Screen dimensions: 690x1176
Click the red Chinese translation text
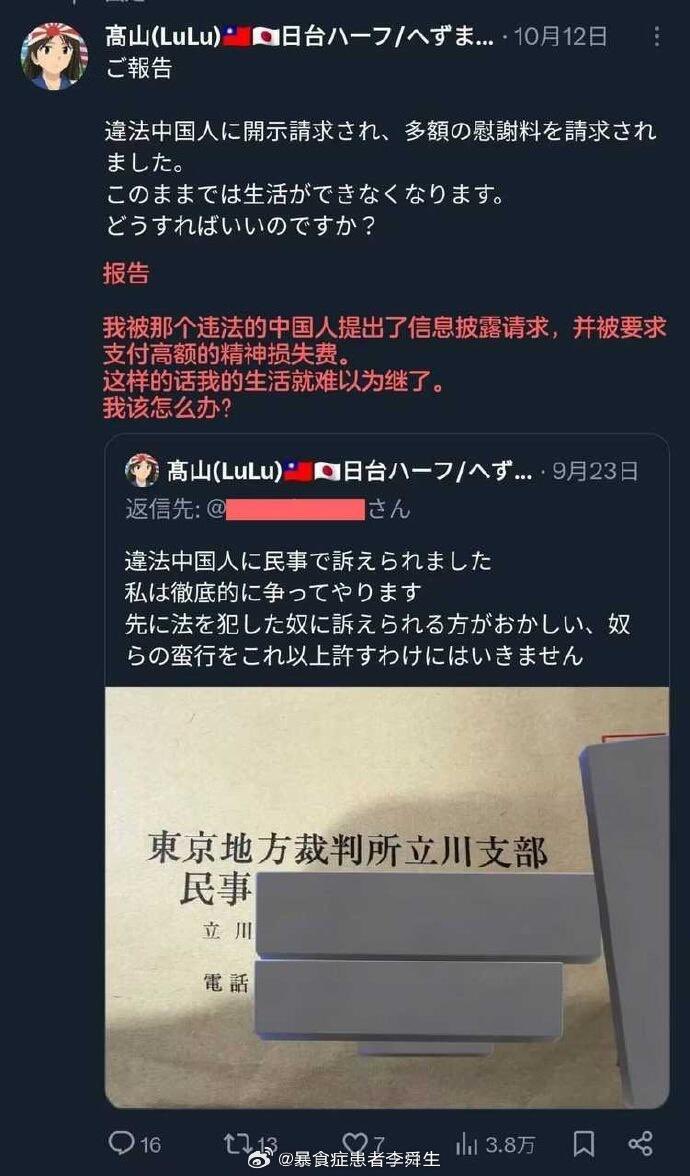coord(385,369)
